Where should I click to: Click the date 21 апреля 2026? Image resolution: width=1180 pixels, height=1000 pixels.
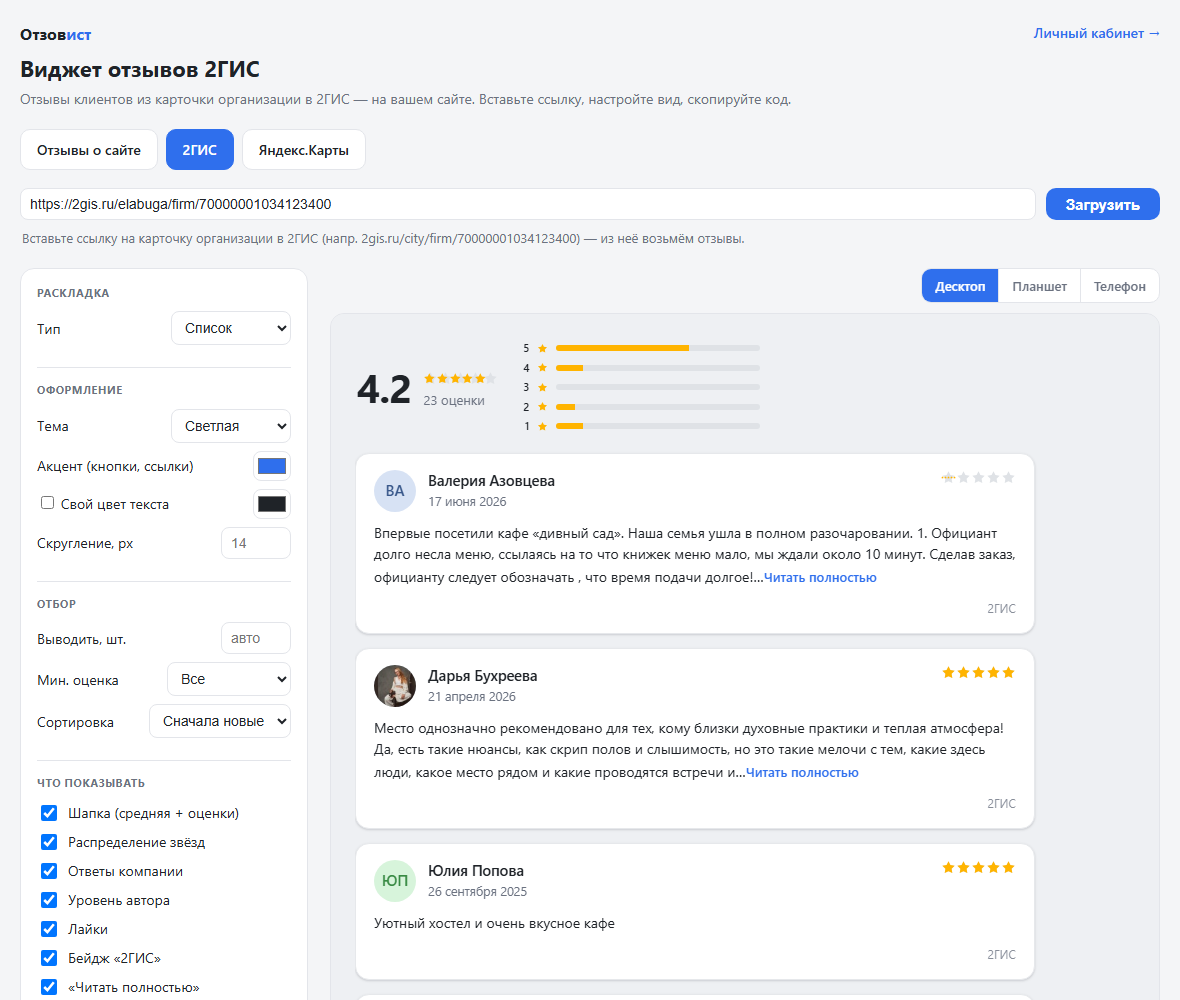pos(472,696)
